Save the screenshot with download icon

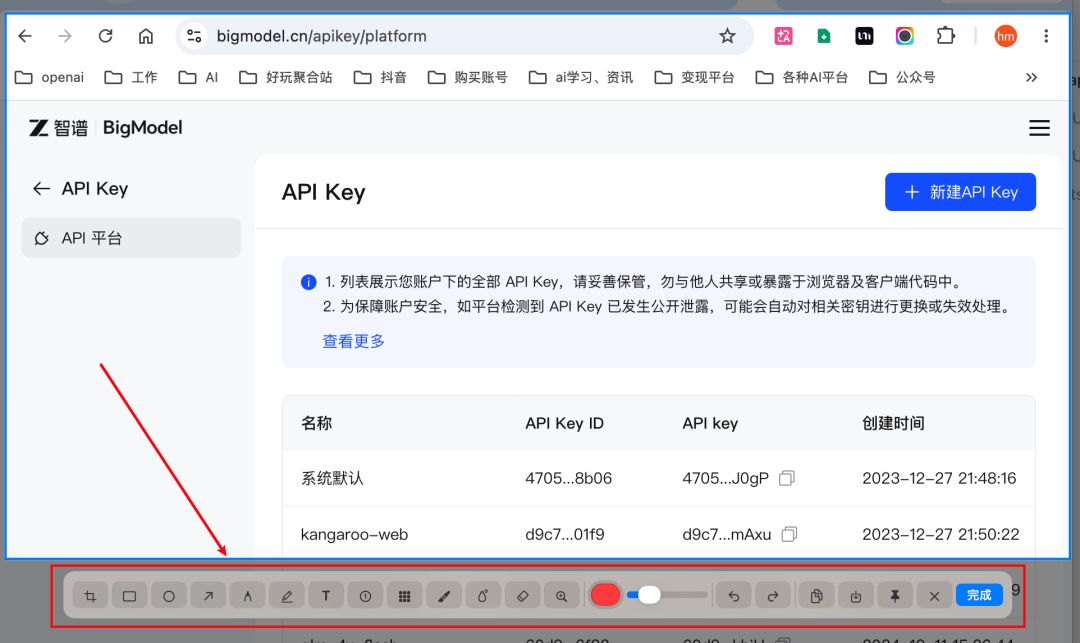coord(855,596)
